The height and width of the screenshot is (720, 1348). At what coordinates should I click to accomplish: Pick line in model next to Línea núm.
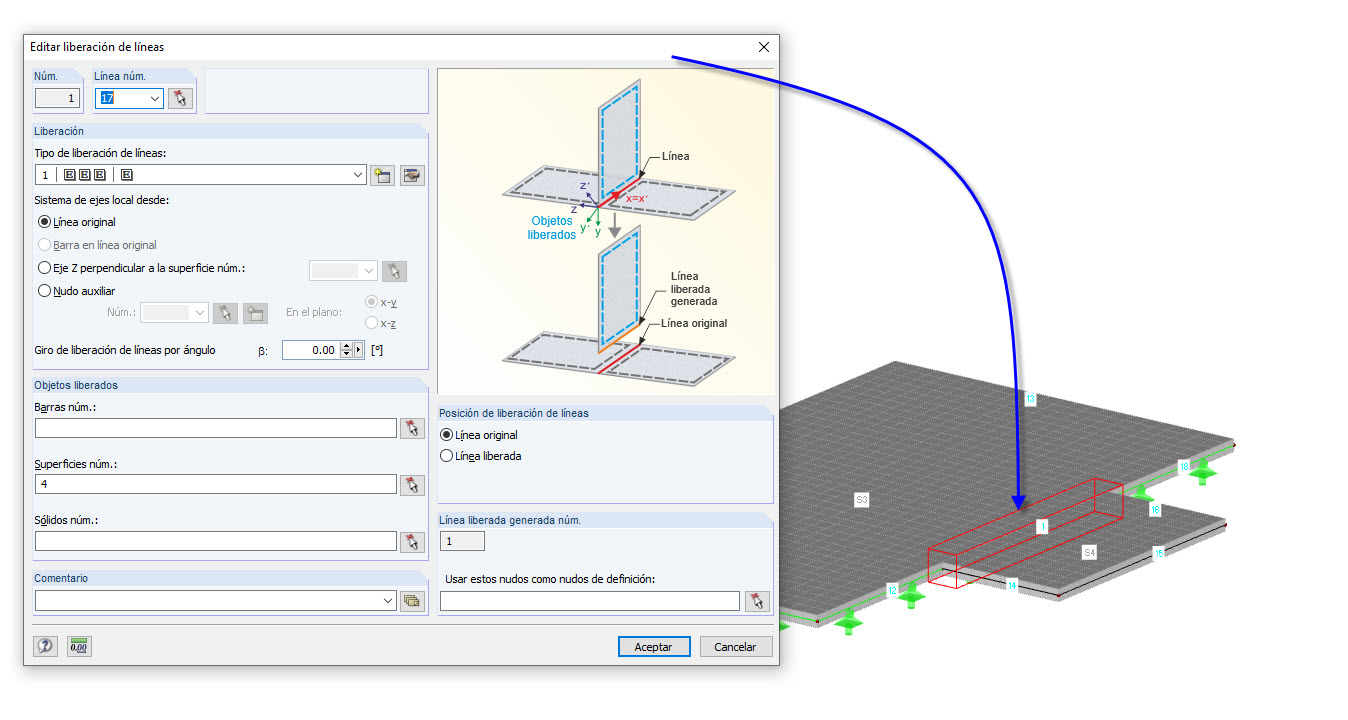[180, 98]
